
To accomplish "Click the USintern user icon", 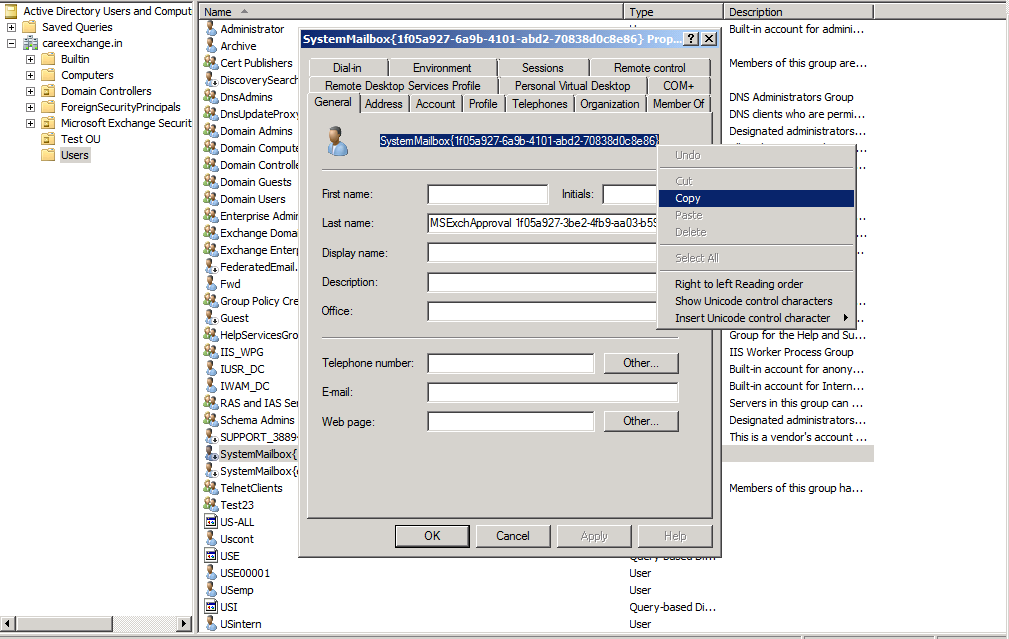I will pyautogui.click(x=210, y=624).
